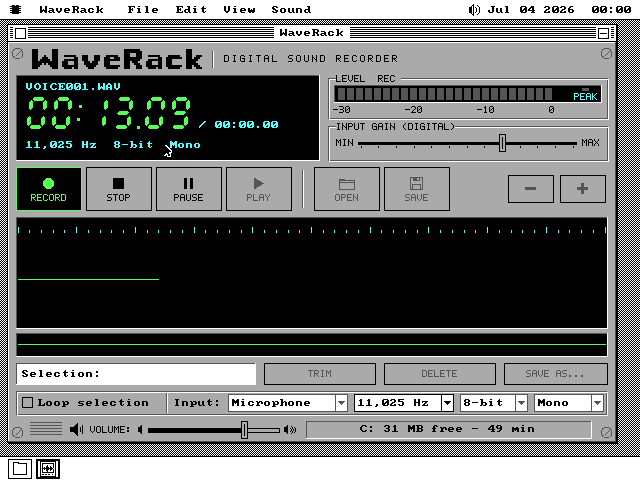This screenshot has width=640, height=480.
Task: Open the folder icon in the bottom shelf
Action: pyautogui.click(x=20, y=469)
